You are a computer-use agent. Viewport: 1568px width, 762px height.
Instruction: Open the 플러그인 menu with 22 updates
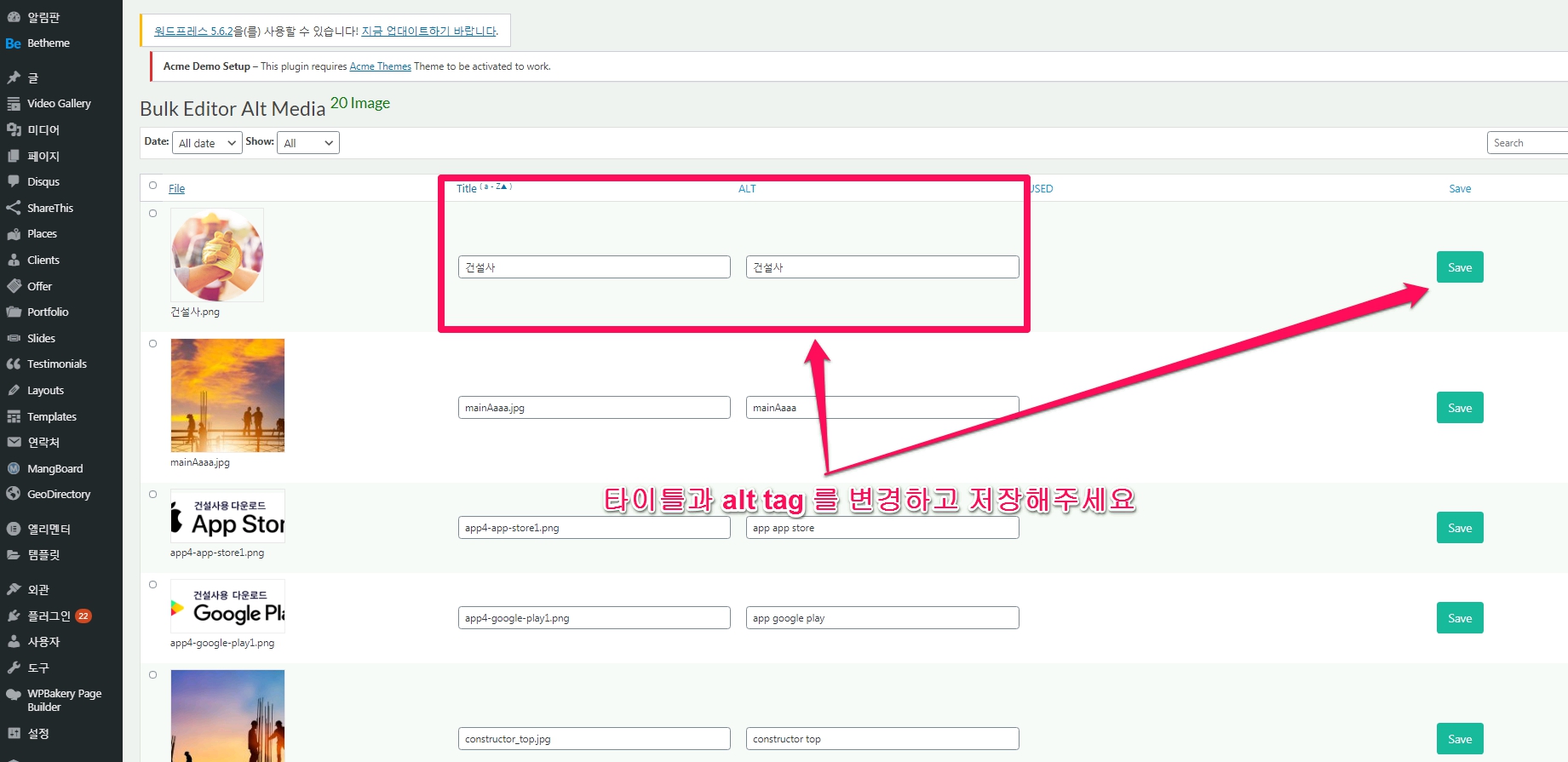49,616
